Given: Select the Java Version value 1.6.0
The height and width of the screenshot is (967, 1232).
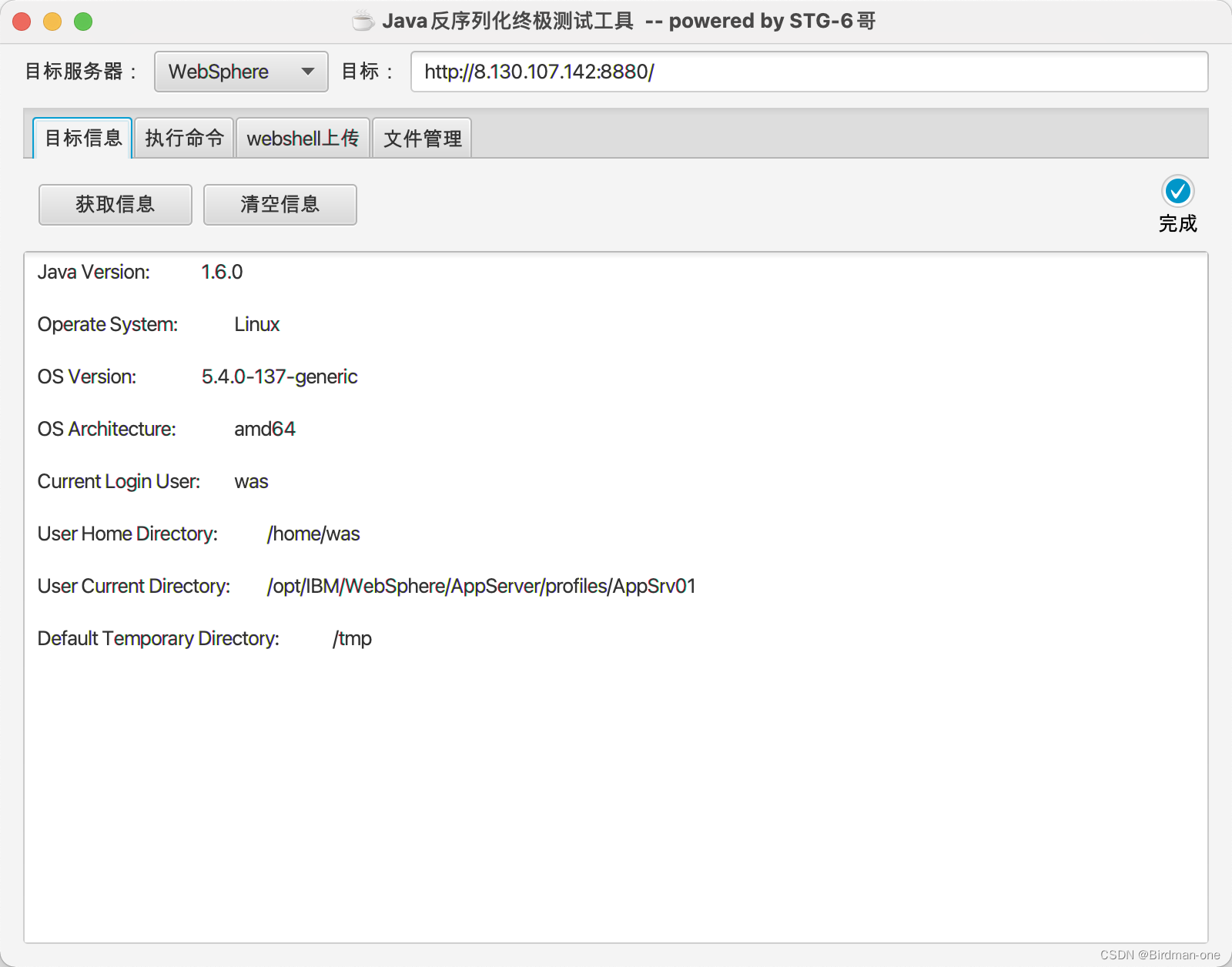Looking at the screenshot, I should (222, 272).
